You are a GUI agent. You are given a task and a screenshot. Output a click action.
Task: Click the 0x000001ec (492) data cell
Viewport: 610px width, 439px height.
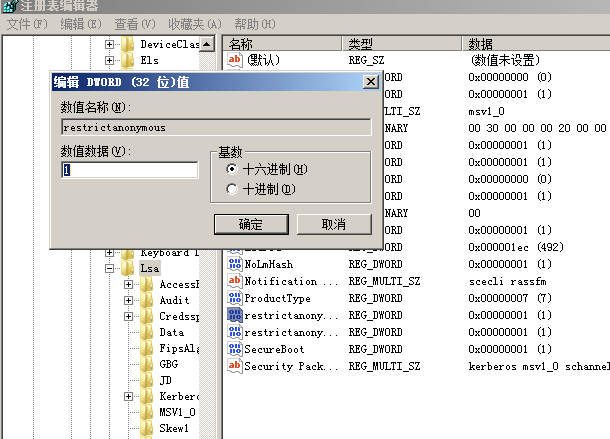(x=516, y=247)
